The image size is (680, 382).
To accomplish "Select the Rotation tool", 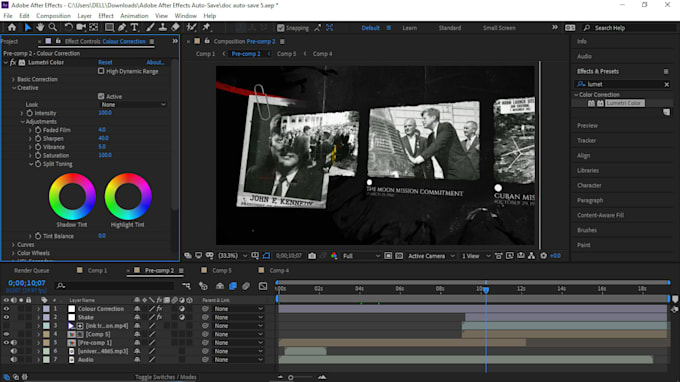I will 69,27.
